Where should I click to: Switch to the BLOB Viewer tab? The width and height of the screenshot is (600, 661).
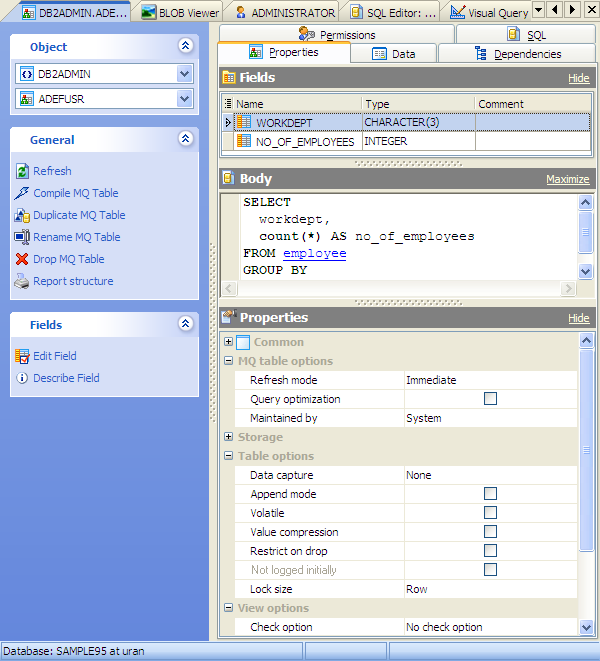180,13
